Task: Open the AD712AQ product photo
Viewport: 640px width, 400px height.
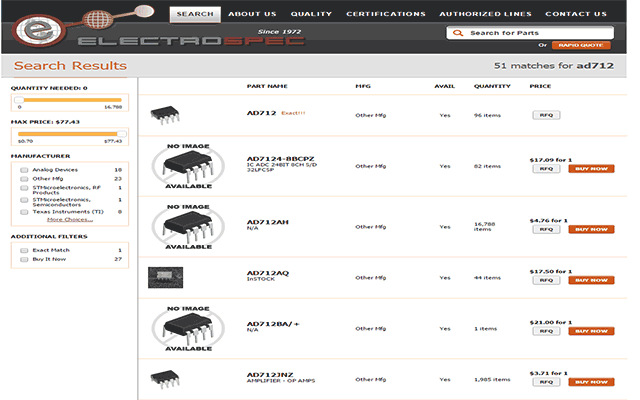Action: (x=165, y=278)
